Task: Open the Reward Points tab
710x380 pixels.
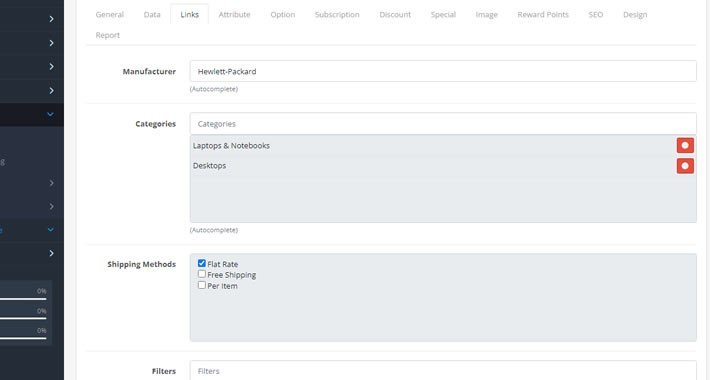Action: [x=543, y=14]
